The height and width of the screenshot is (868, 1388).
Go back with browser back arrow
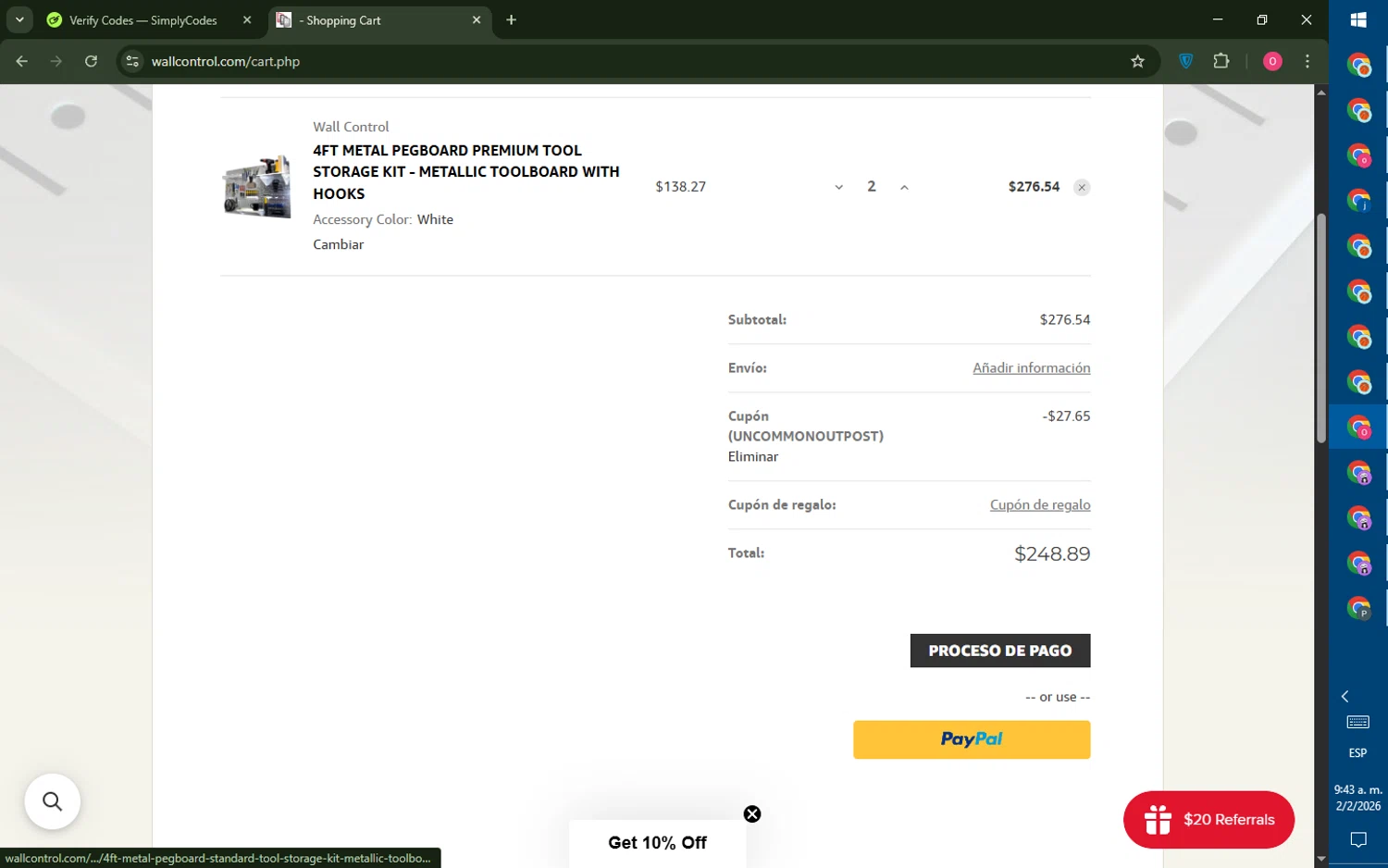tap(22, 61)
